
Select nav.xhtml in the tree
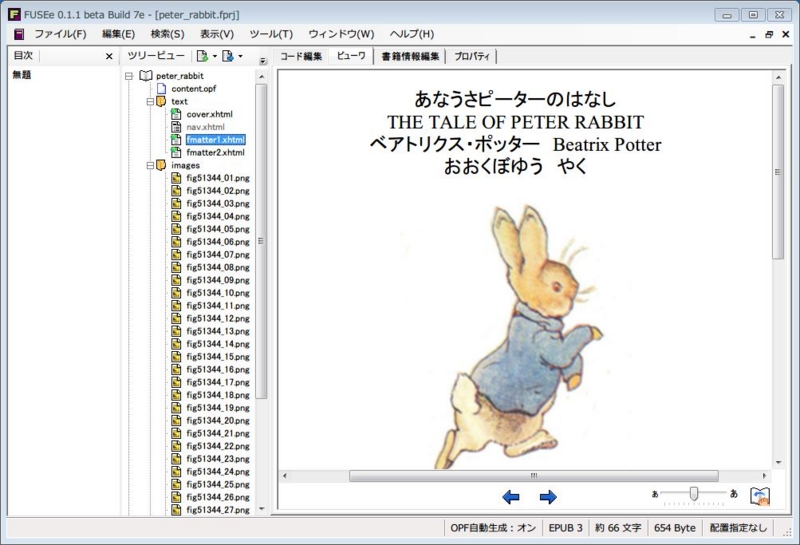click(205, 127)
